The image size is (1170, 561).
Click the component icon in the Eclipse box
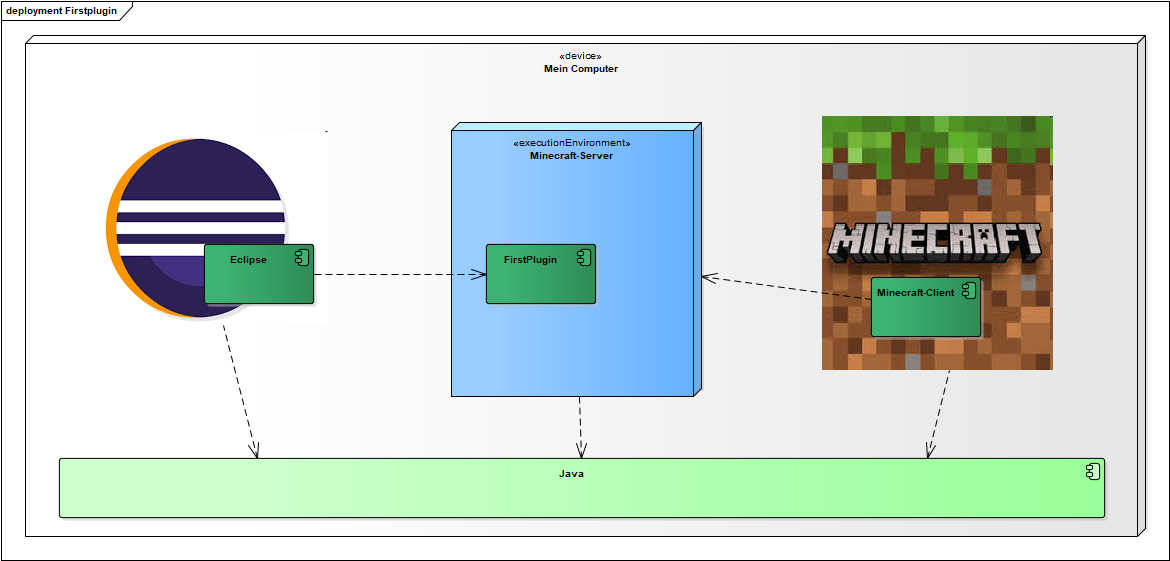301,258
